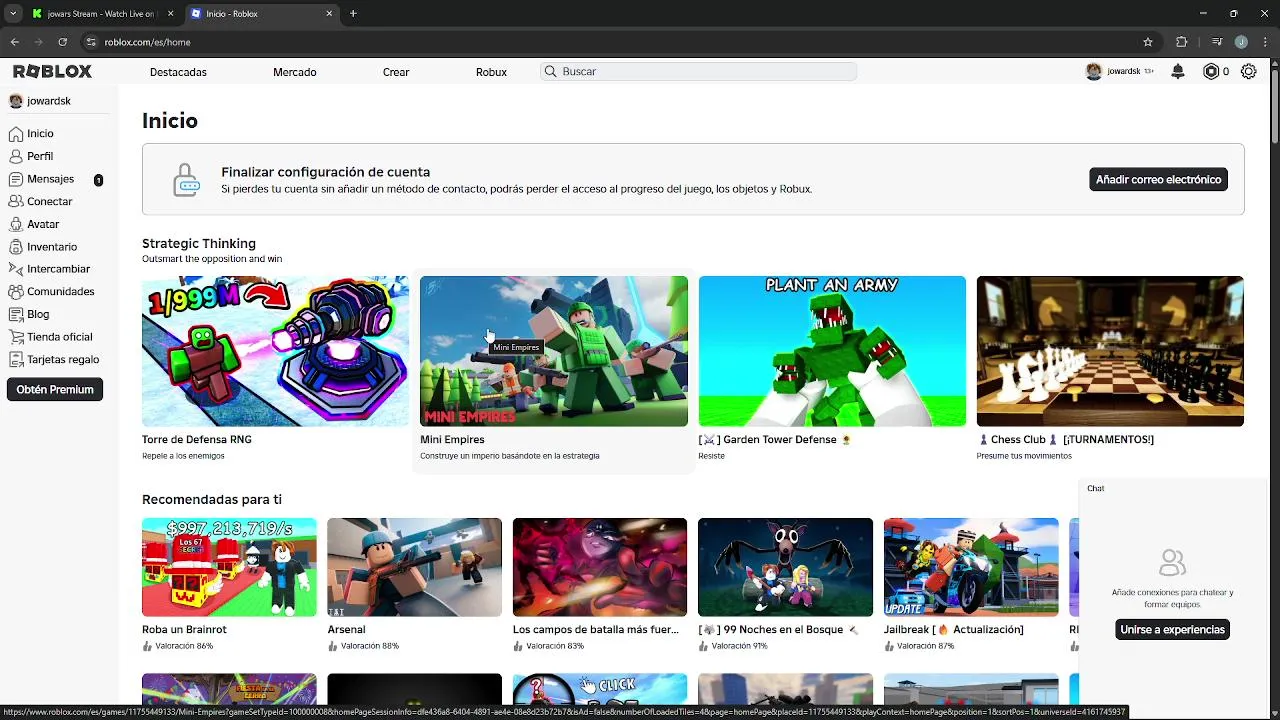Screen dimensions: 1280x720
Task: Click the Avatar icon in sidebar
Action: click(x=16, y=224)
